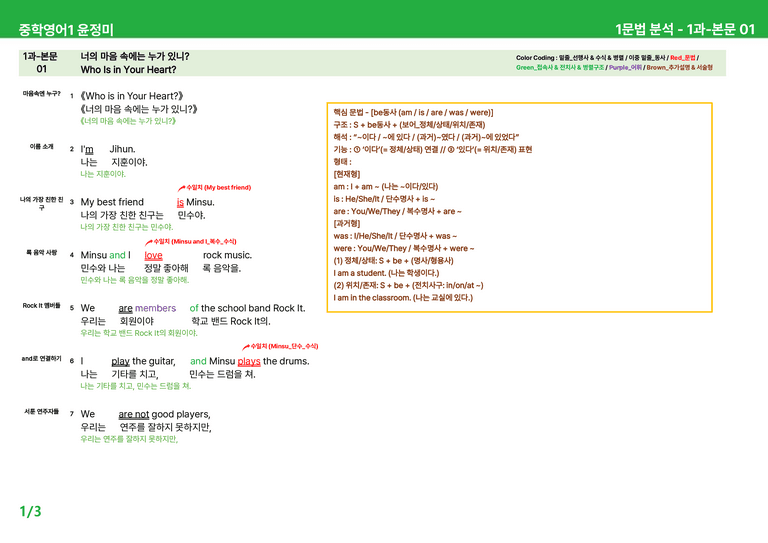The height and width of the screenshot is (543, 768).
Task: Click the underlined "I'm" in sentence 2
Action: pos(87,149)
